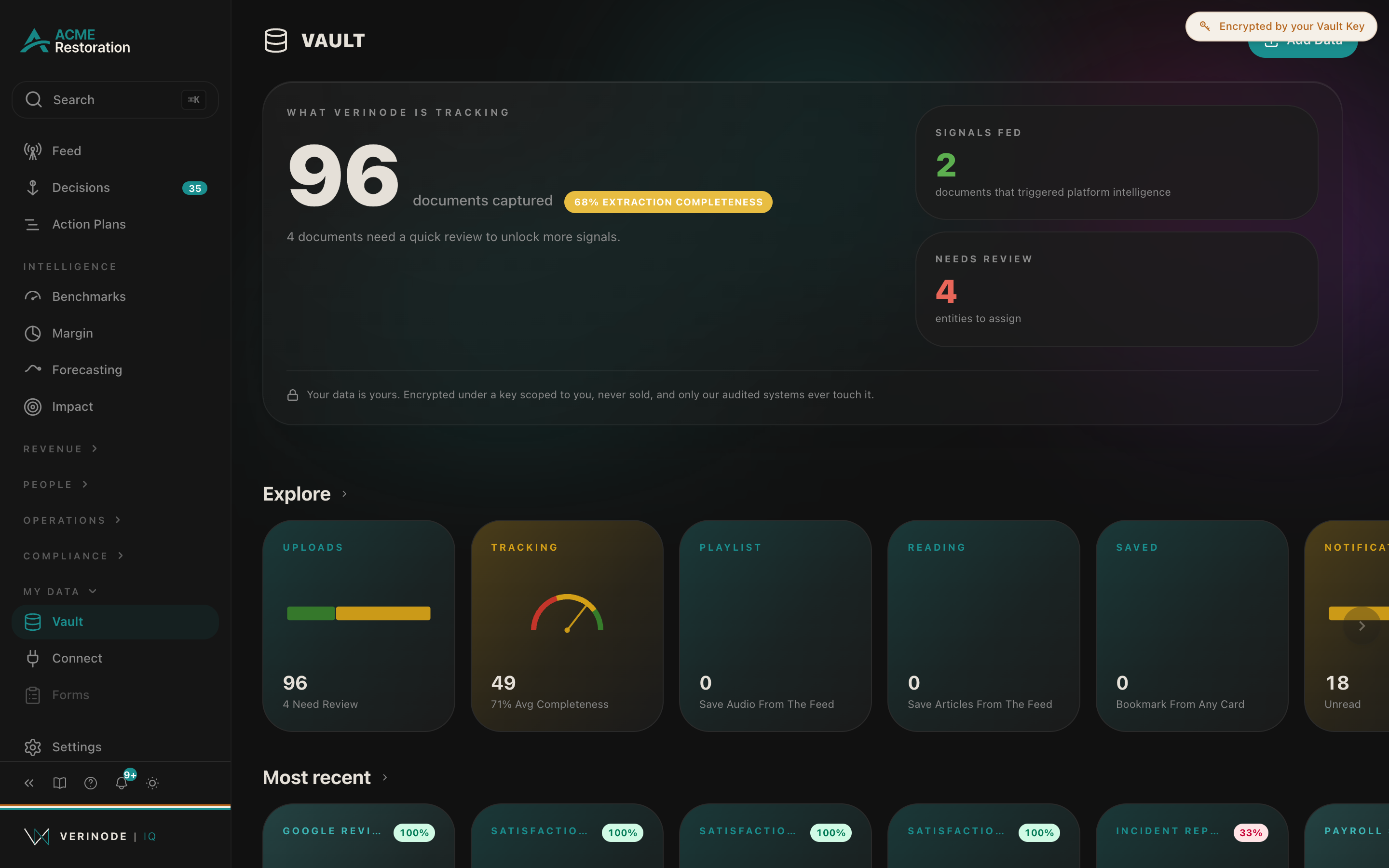Toggle the light/dark theme sun icon
The width and height of the screenshot is (1389, 868).
(x=152, y=783)
